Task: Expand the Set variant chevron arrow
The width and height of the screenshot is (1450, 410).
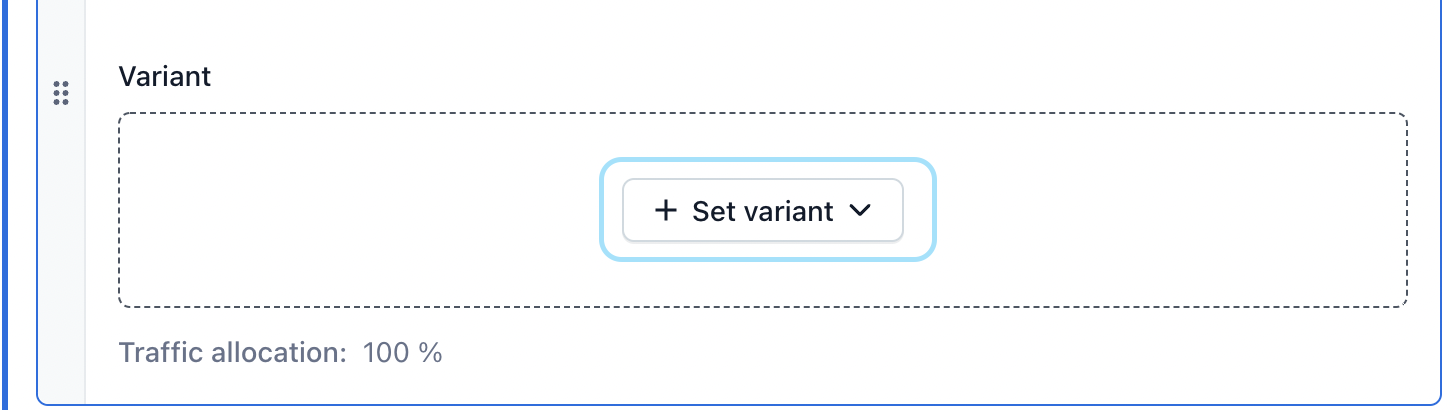Action: pyautogui.click(x=860, y=211)
